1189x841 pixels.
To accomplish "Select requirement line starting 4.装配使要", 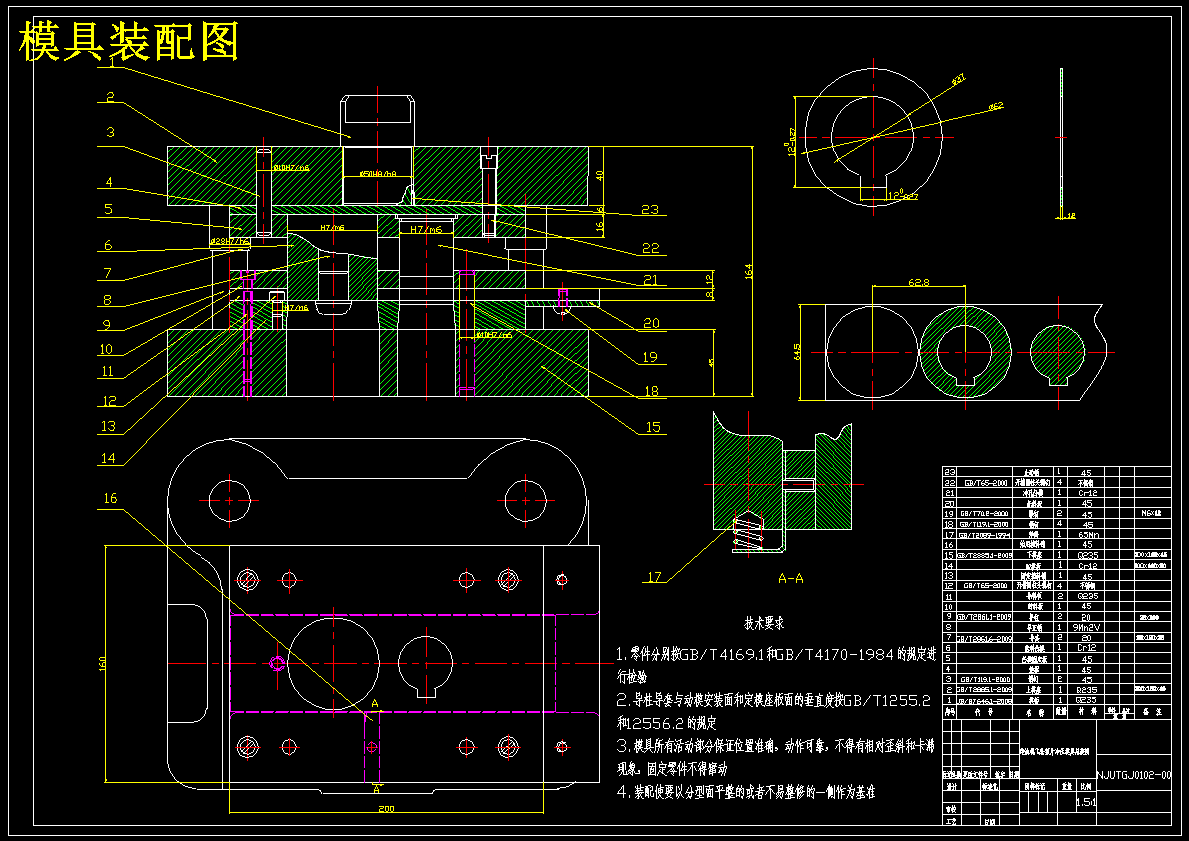I will coord(745,792).
